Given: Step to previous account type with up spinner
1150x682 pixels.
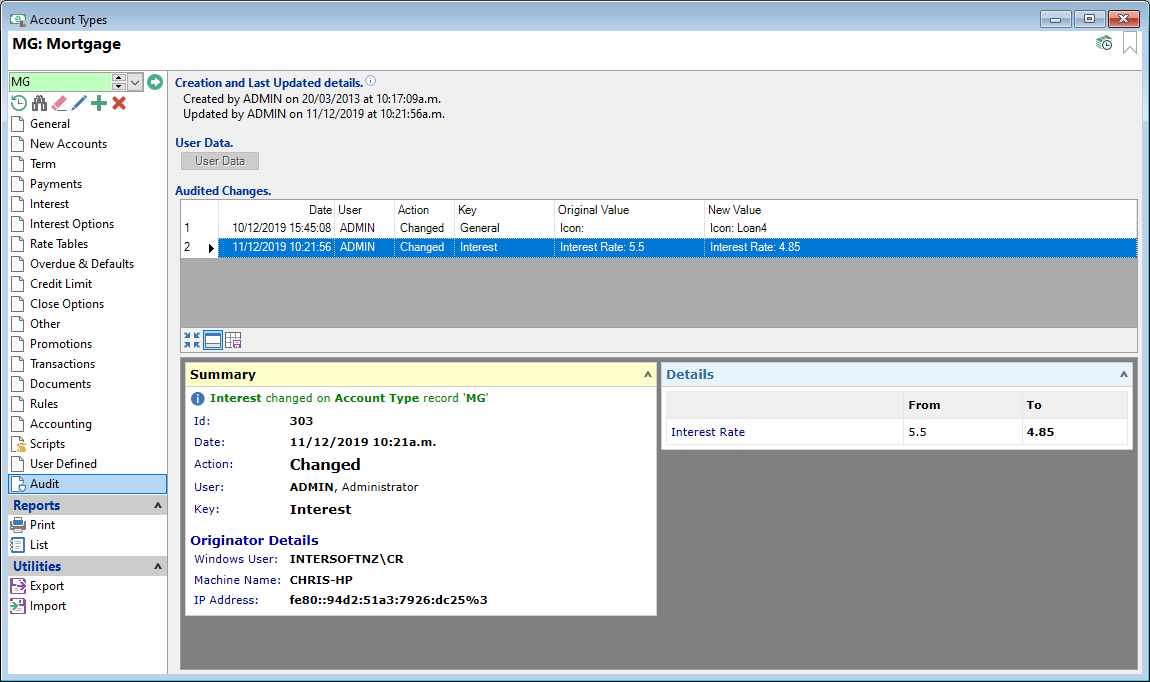Looking at the screenshot, I should click(x=119, y=78).
